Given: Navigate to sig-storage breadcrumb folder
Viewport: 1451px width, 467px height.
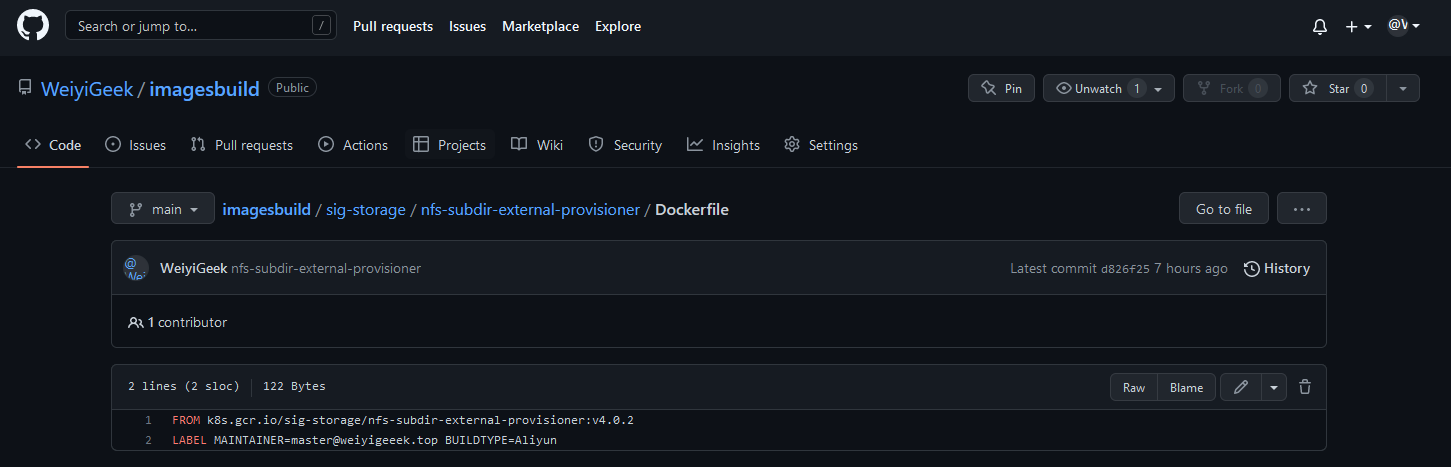Looking at the screenshot, I should click(x=366, y=210).
